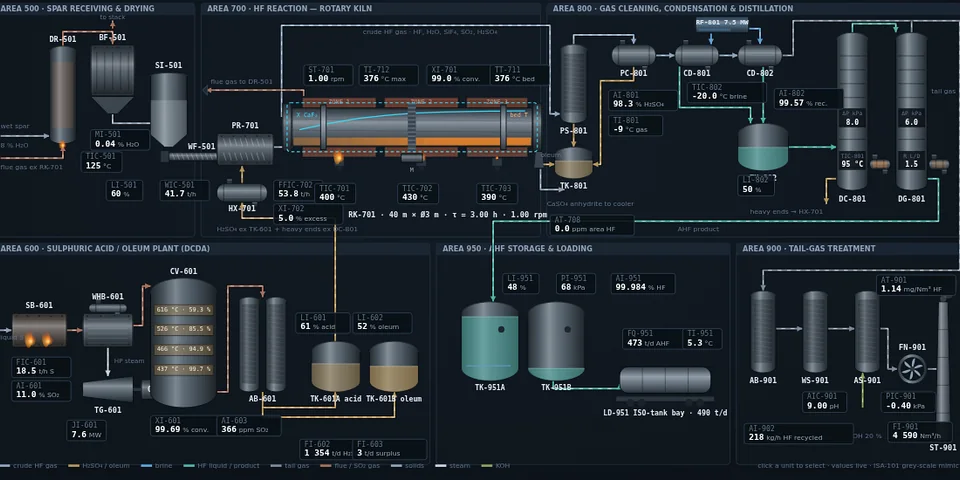Select the TK-601A acid tank

point(336,367)
